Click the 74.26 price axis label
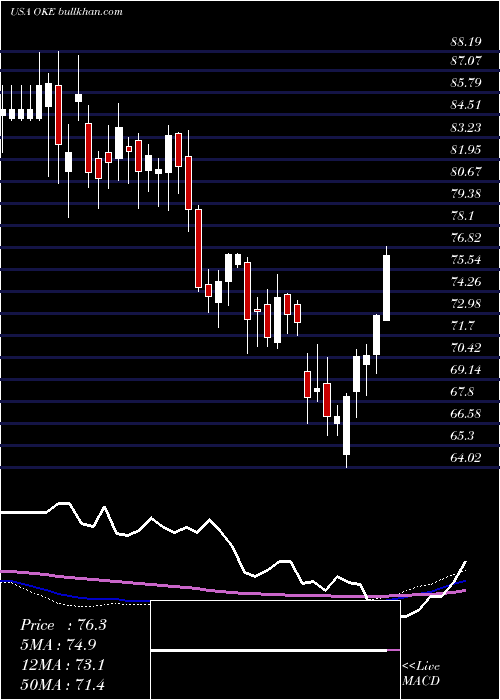The height and width of the screenshot is (700, 500). click(x=466, y=282)
